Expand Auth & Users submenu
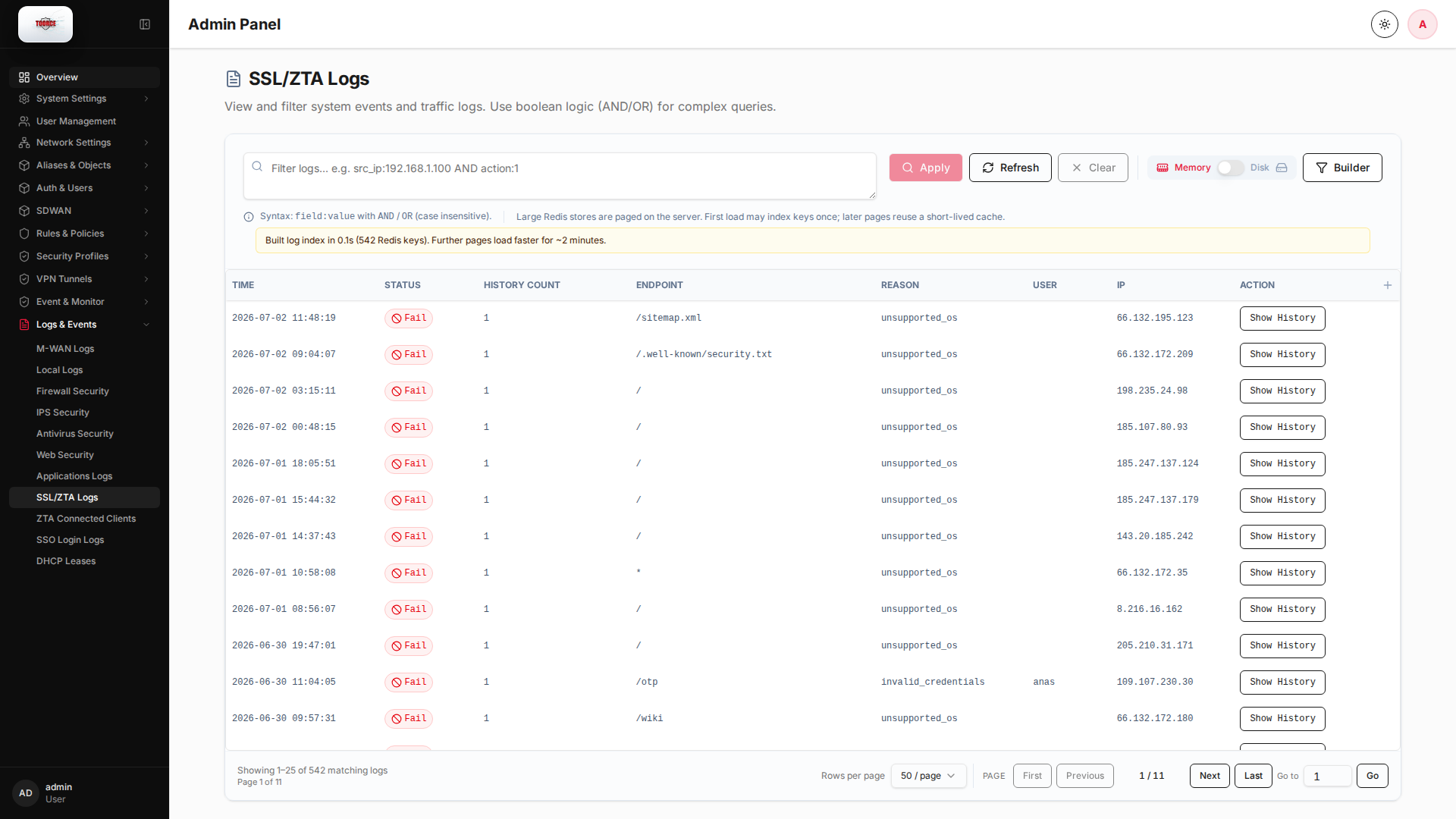This screenshot has width=1456, height=819. click(146, 188)
